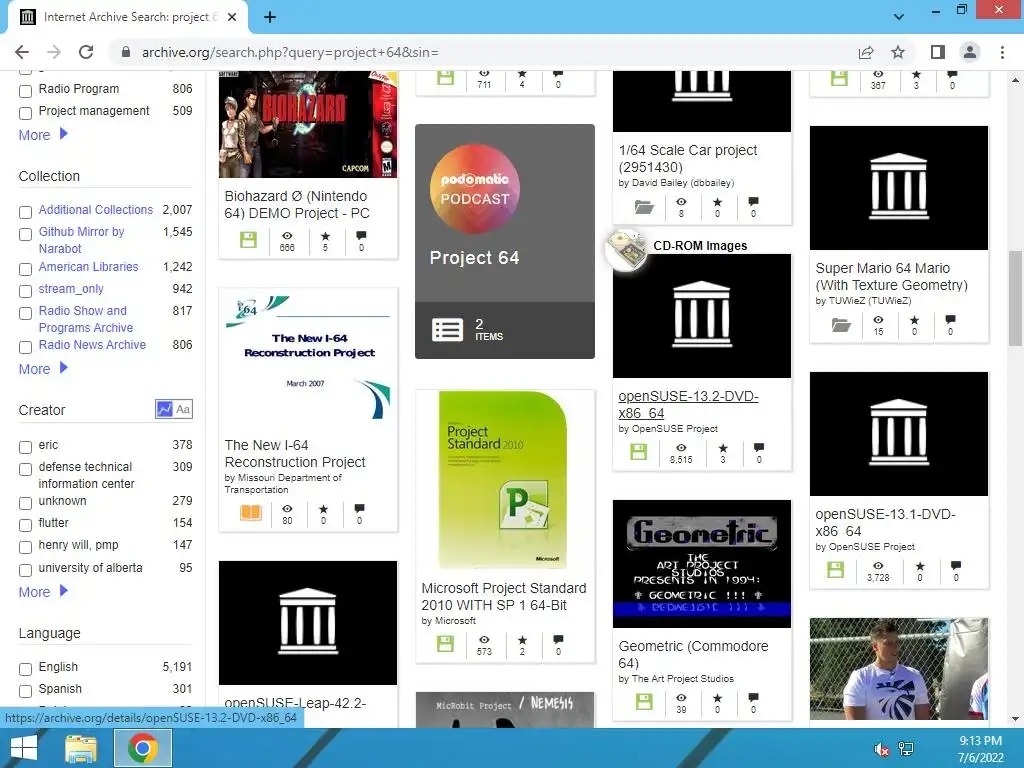Open the Chrome three-dot menu
Image resolution: width=1024 pixels, height=768 pixels.
click(1002, 52)
